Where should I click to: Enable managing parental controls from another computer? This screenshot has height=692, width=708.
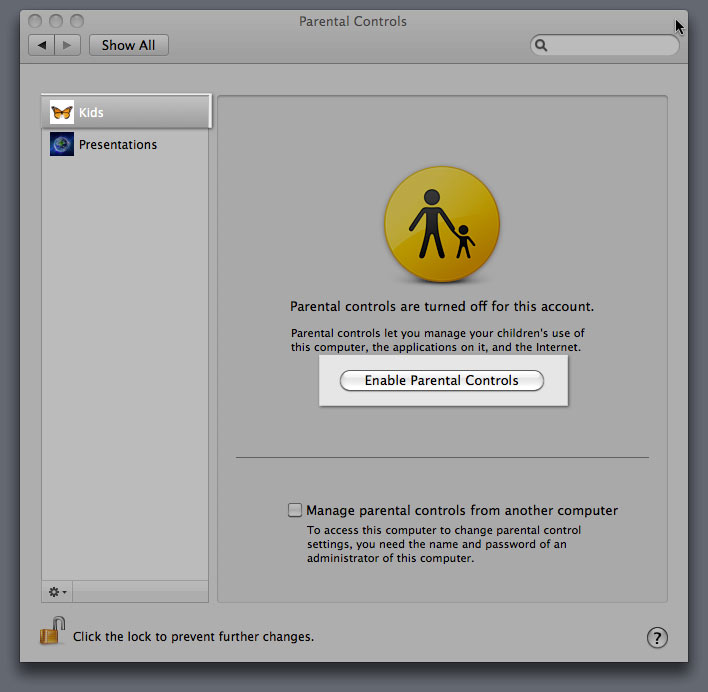coord(295,510)
